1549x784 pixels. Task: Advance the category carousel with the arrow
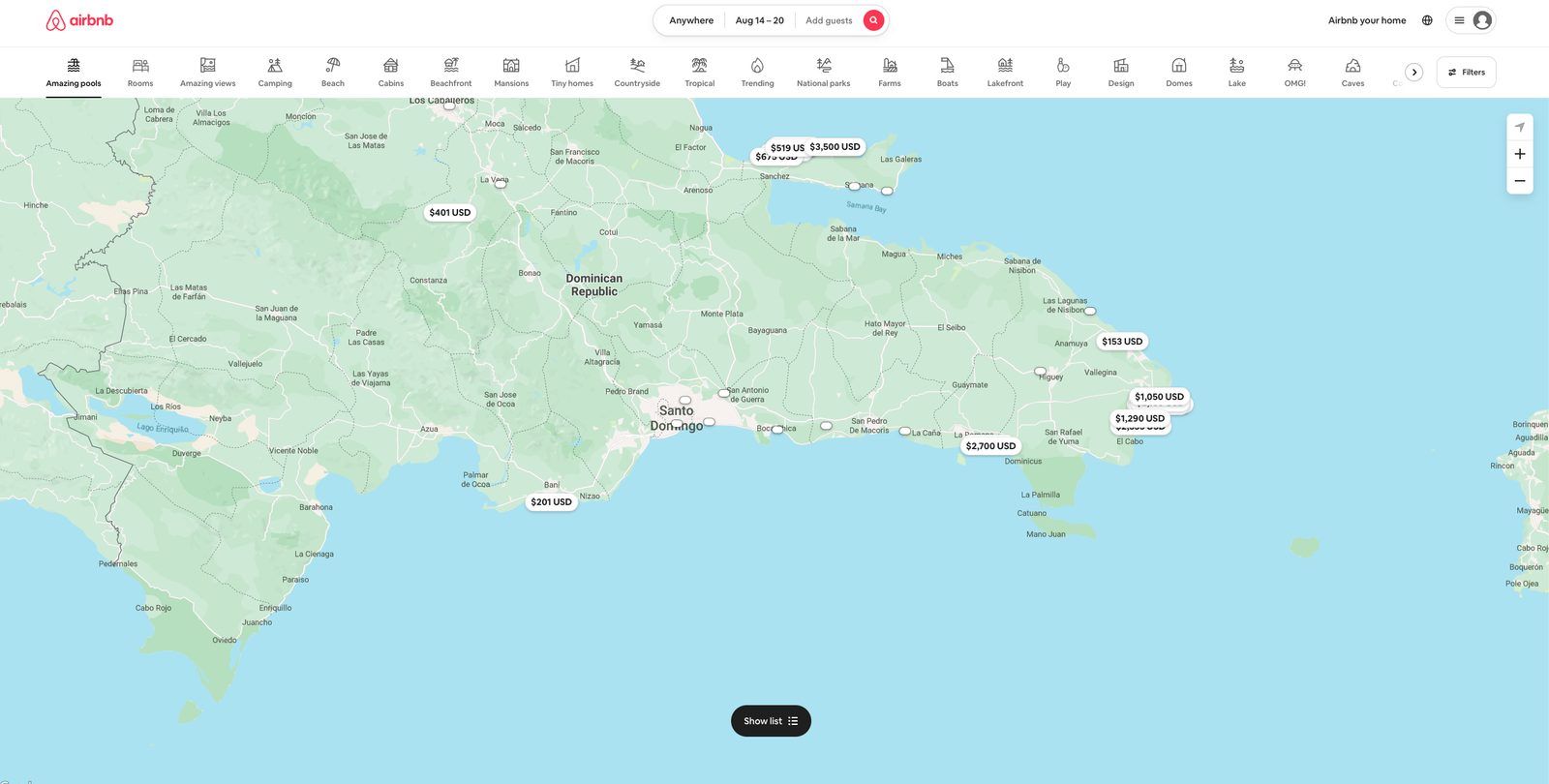[x=1413, y=73]
